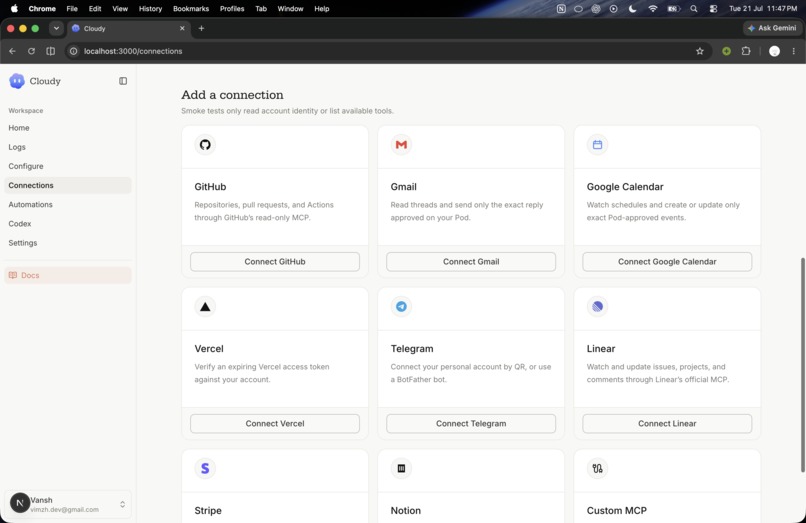Open the Apple menu
Image resolution: width=806 pixels, height=523 pixels.
pos(14,8)
